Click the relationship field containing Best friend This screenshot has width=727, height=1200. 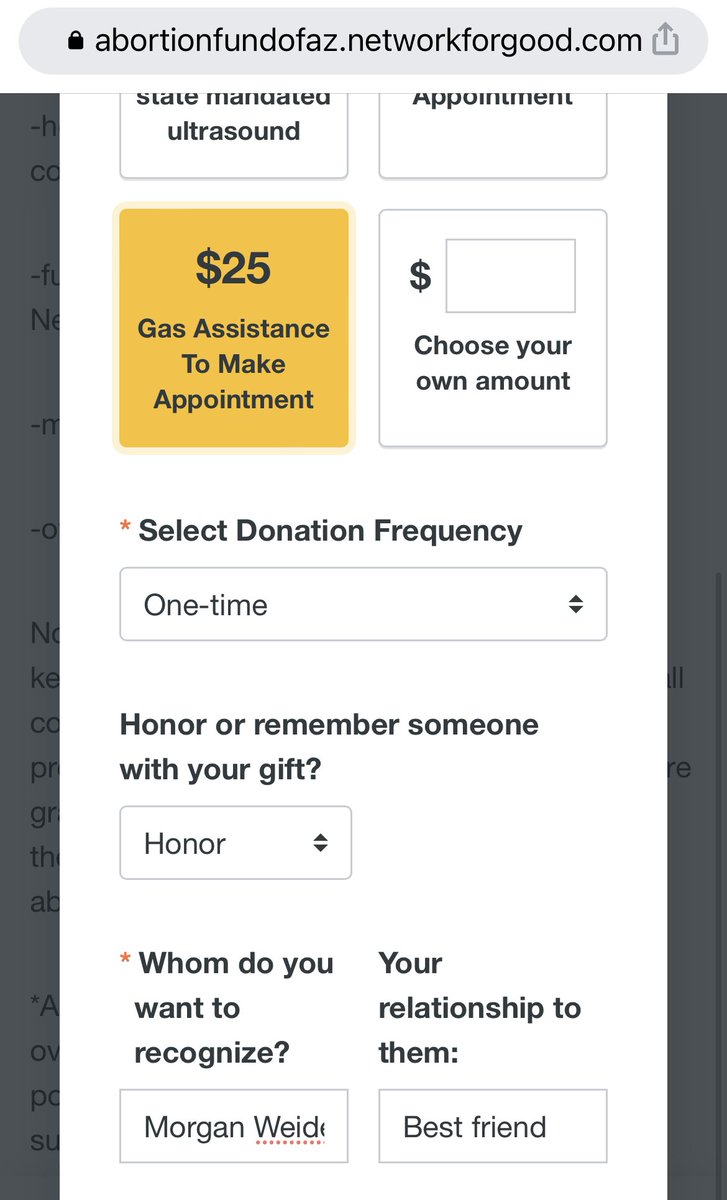[493, 1126]
